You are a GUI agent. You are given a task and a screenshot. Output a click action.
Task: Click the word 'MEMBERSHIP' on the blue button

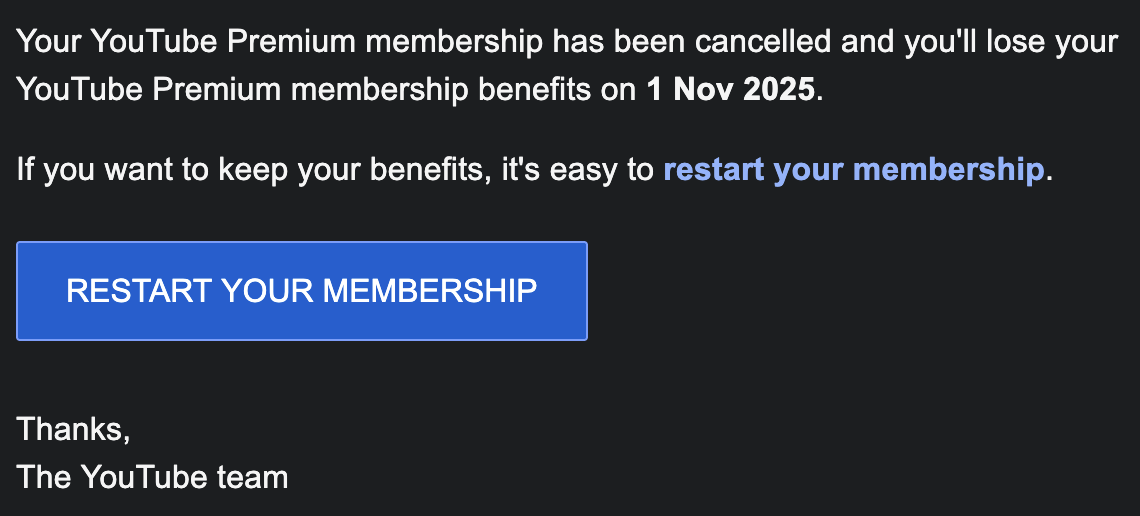point(431,291)
